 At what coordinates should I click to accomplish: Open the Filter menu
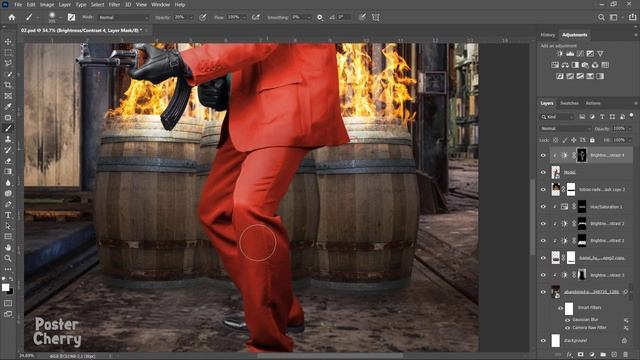coord(114,4)
